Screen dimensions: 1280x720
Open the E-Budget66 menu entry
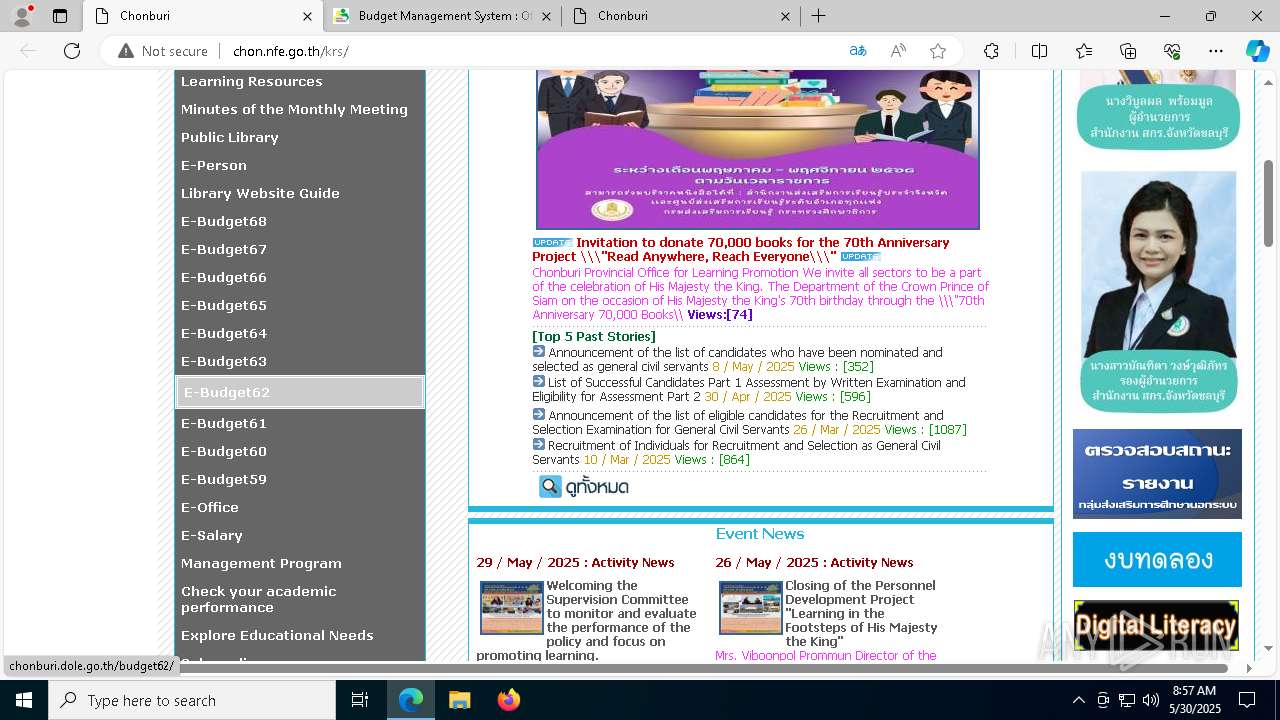tap(224, 277)
